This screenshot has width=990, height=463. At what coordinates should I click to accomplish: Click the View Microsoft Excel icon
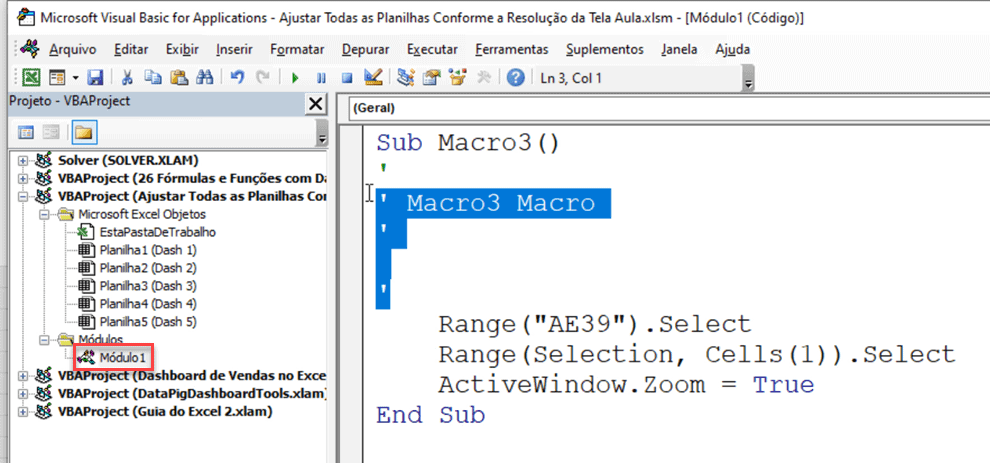click(31, 78)
